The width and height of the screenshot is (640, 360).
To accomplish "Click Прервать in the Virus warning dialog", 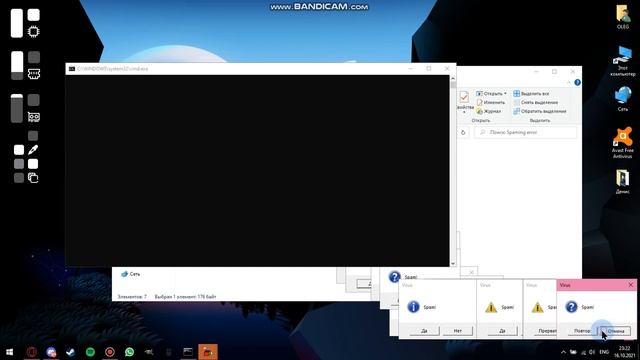I will [546, 331].
